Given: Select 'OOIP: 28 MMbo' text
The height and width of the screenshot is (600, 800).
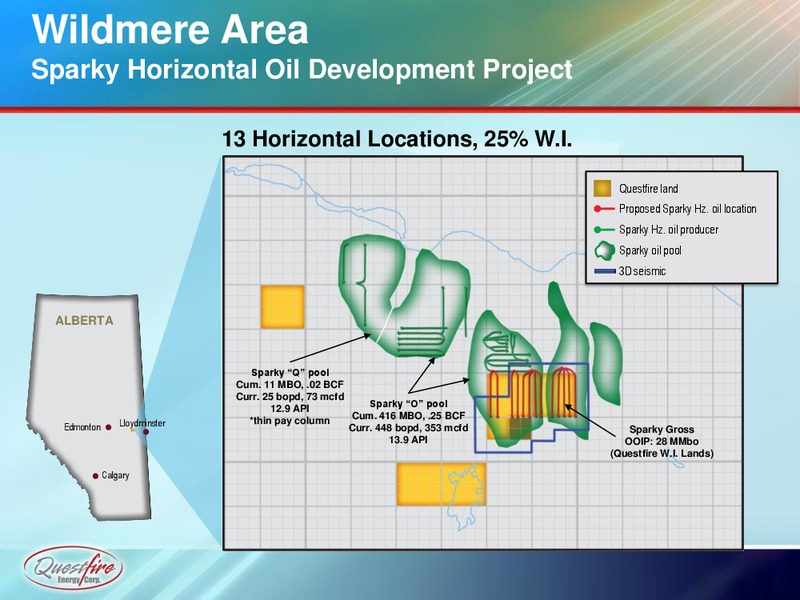Looking at the screenshot, I should point(662,441).
